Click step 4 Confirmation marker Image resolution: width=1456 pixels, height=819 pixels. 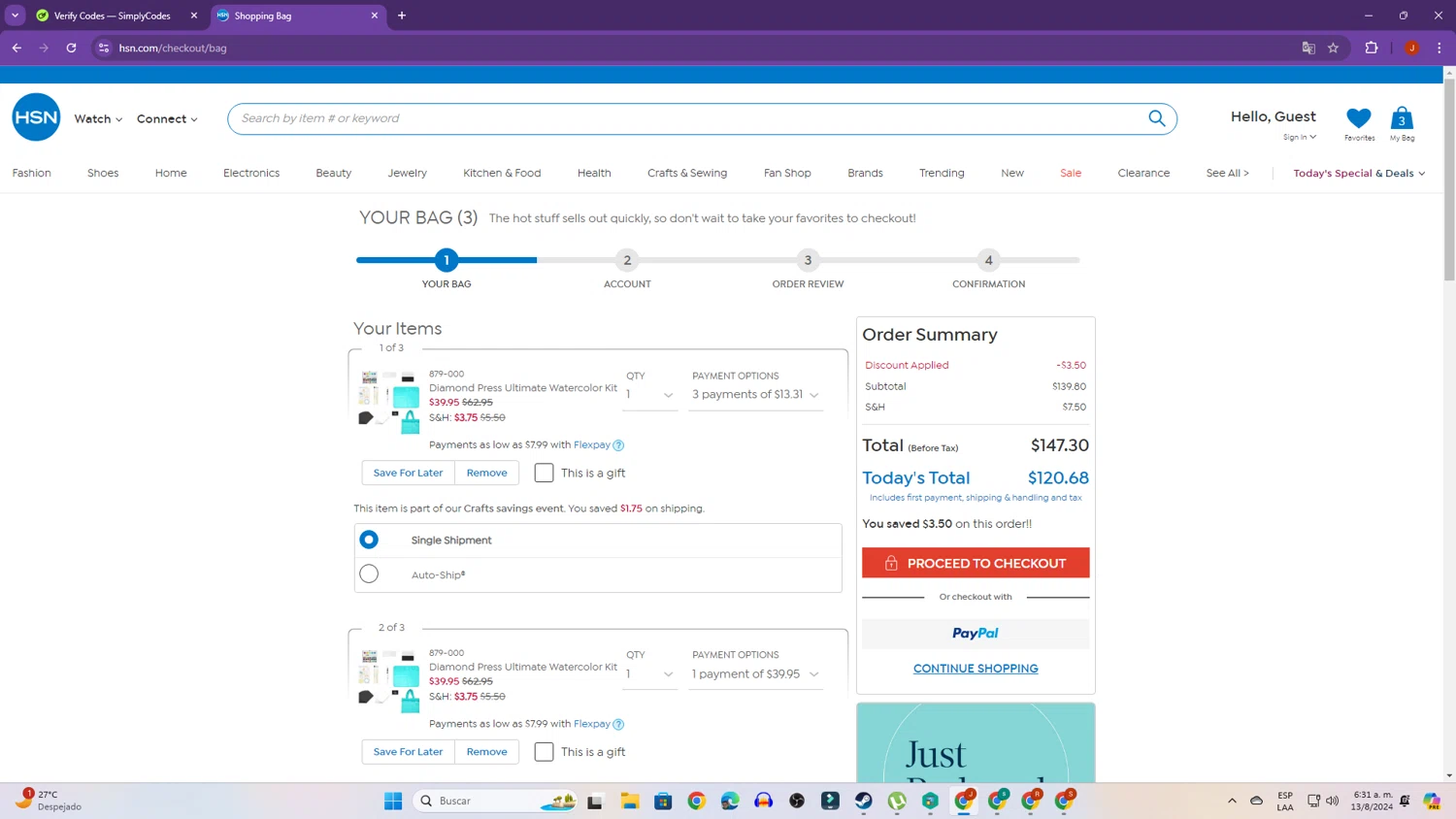988,260
